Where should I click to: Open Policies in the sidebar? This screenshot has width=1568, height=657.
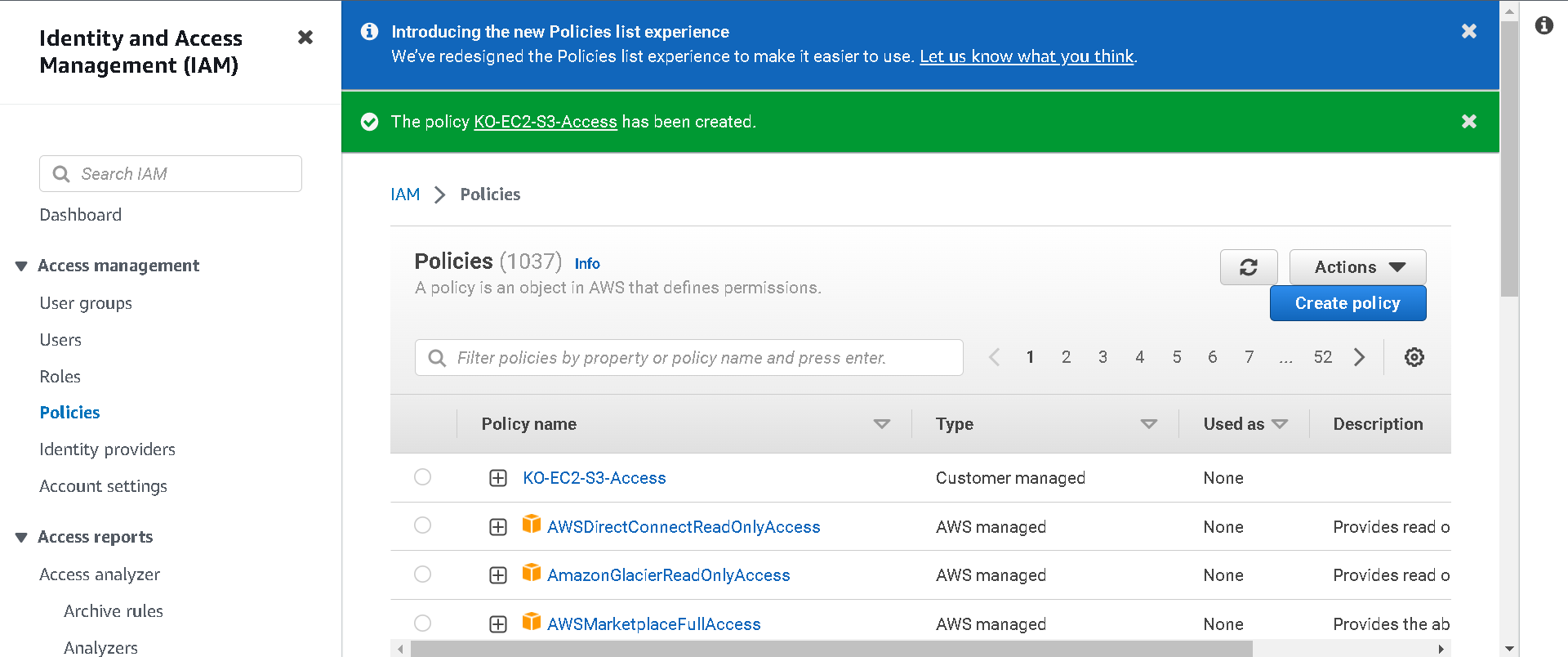pos(69,413)
